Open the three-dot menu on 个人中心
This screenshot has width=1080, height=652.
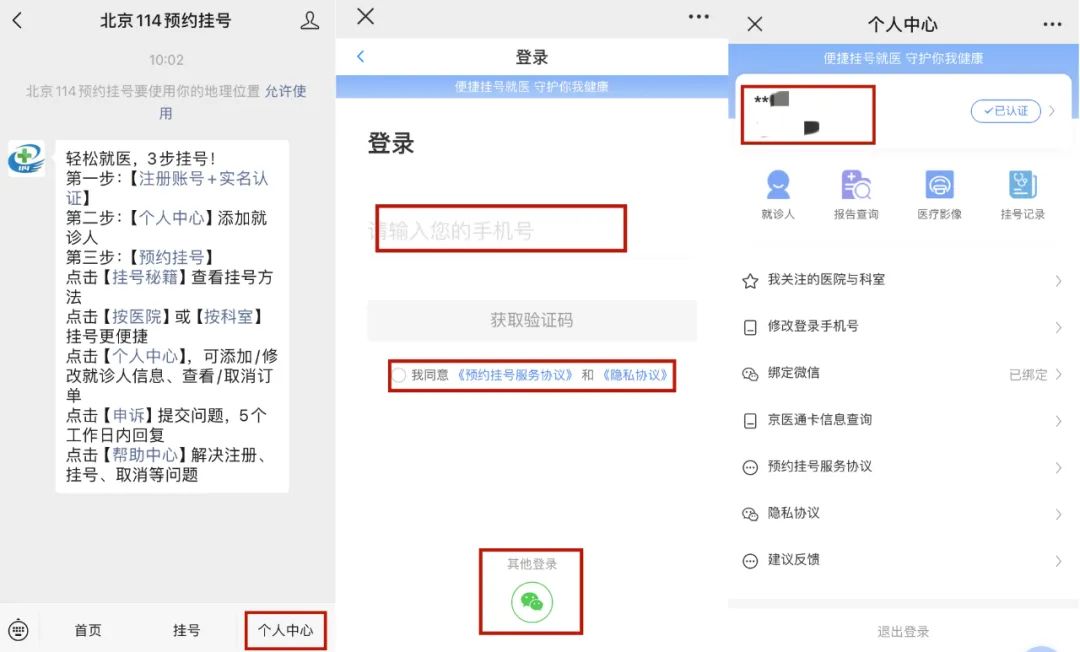1052,24
